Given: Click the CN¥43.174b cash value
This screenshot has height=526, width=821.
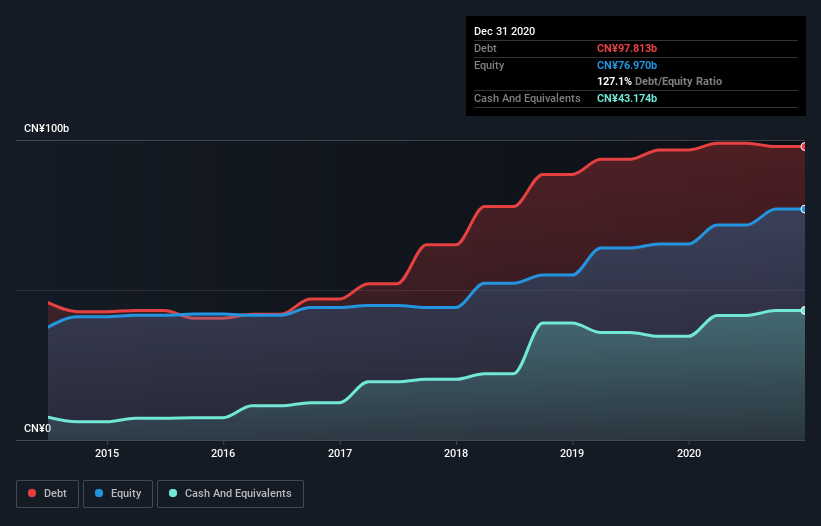Looking at the screenshot, I should (627, 98).
